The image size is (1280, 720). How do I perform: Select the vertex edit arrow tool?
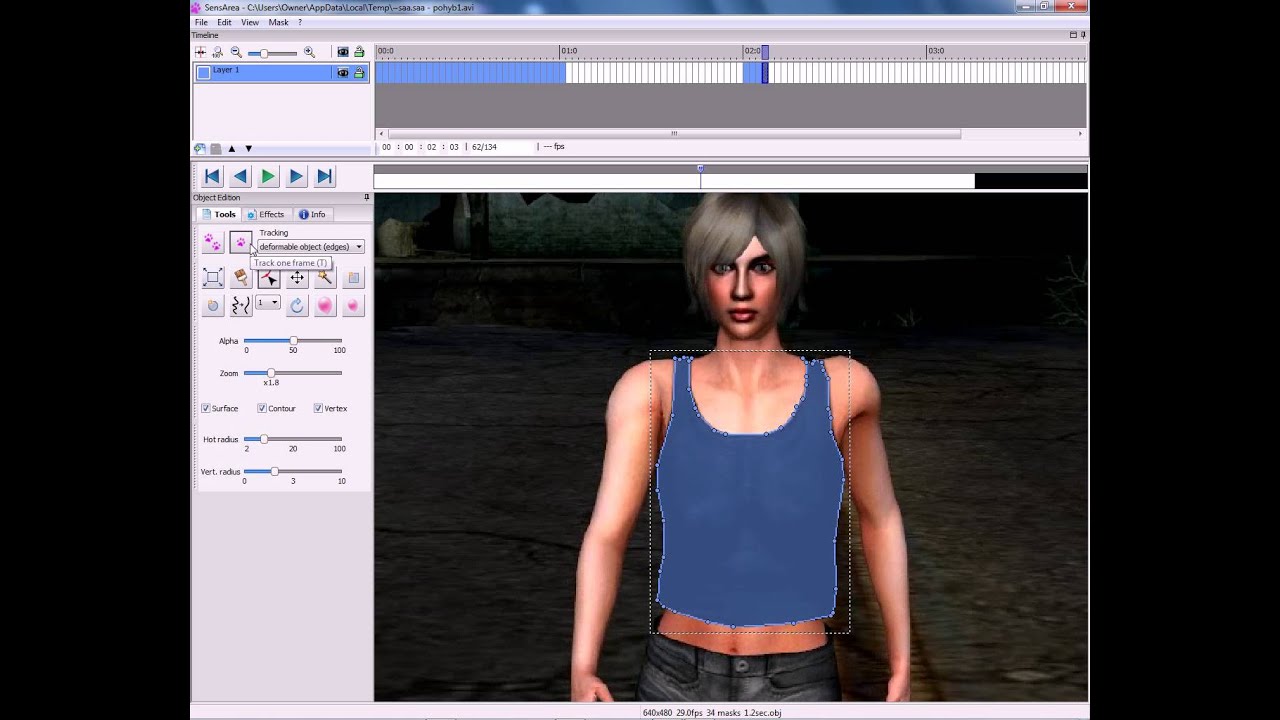(269, 278)
